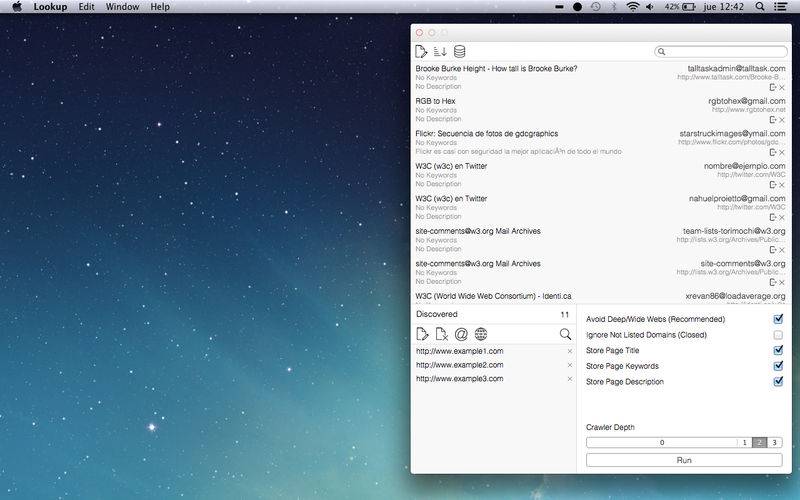Select the RGB to Hex result title
Viewport: 800px width, 500px height.
435,101
